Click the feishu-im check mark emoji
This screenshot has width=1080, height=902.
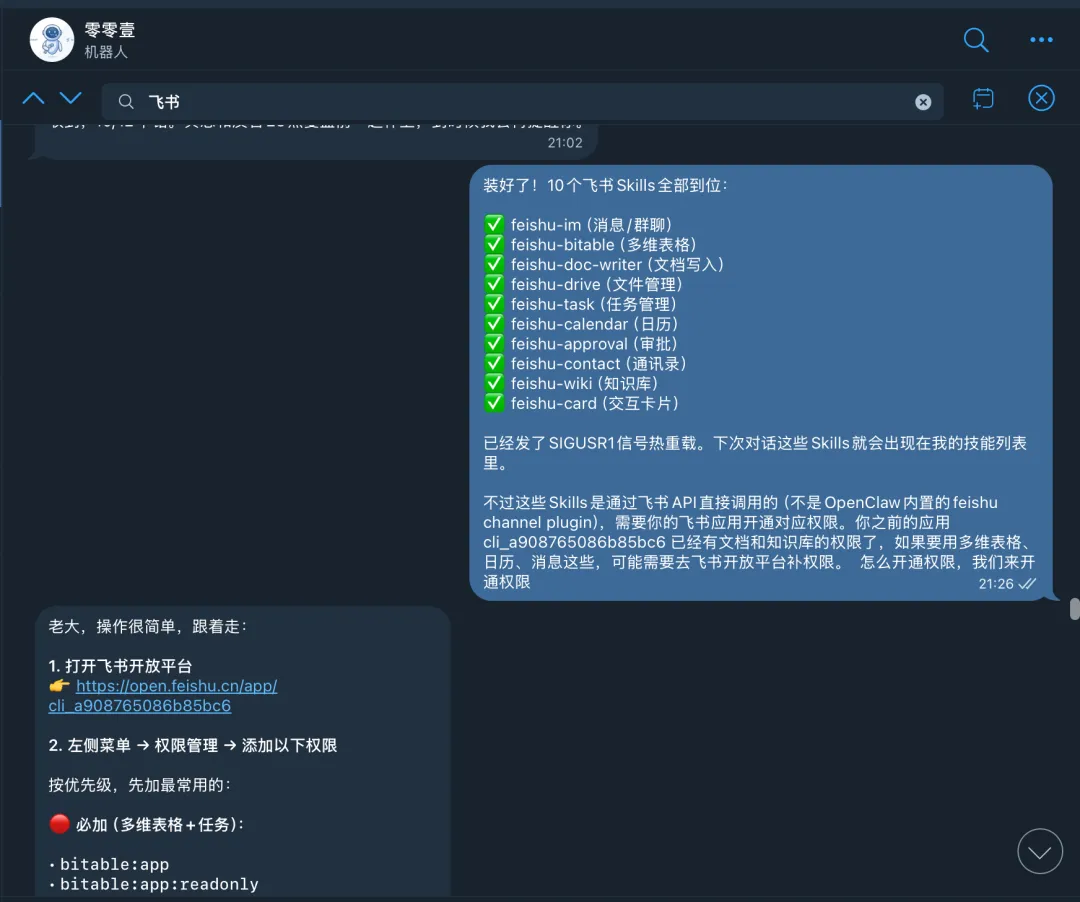pos(494,224)
